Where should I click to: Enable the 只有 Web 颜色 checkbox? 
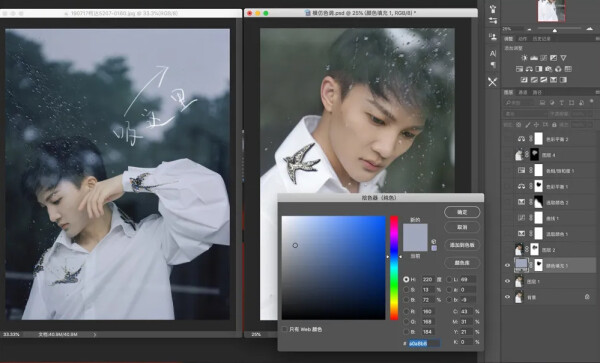(x=285, y=329)
